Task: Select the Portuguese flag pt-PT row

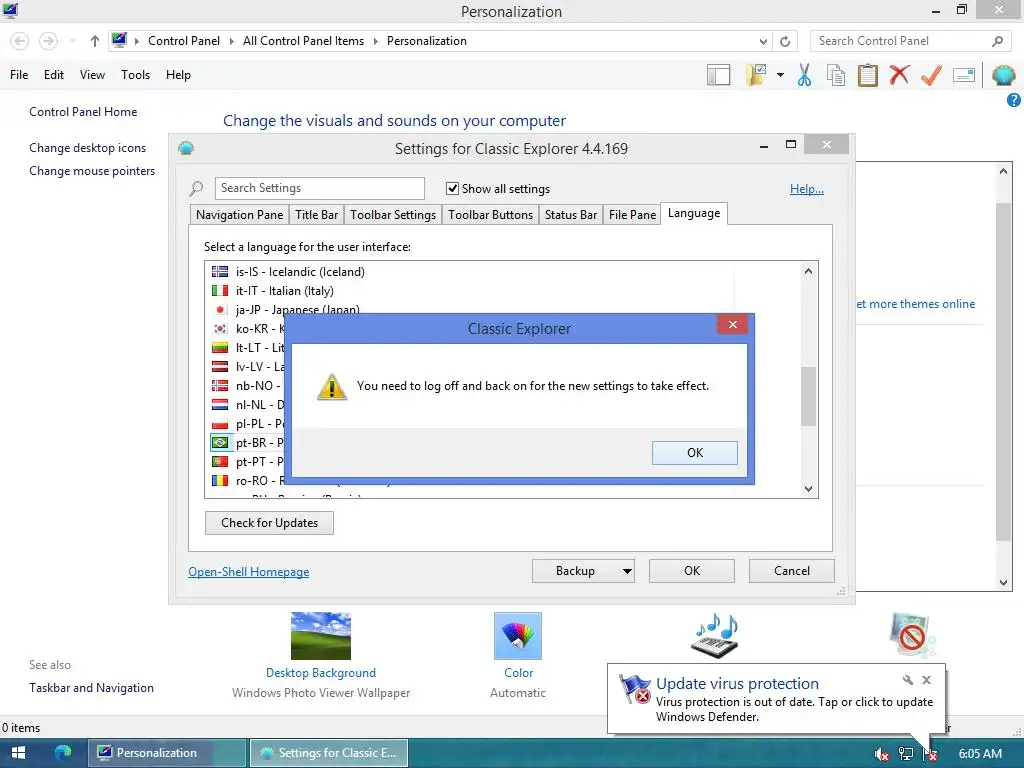Action: (248, 462)
